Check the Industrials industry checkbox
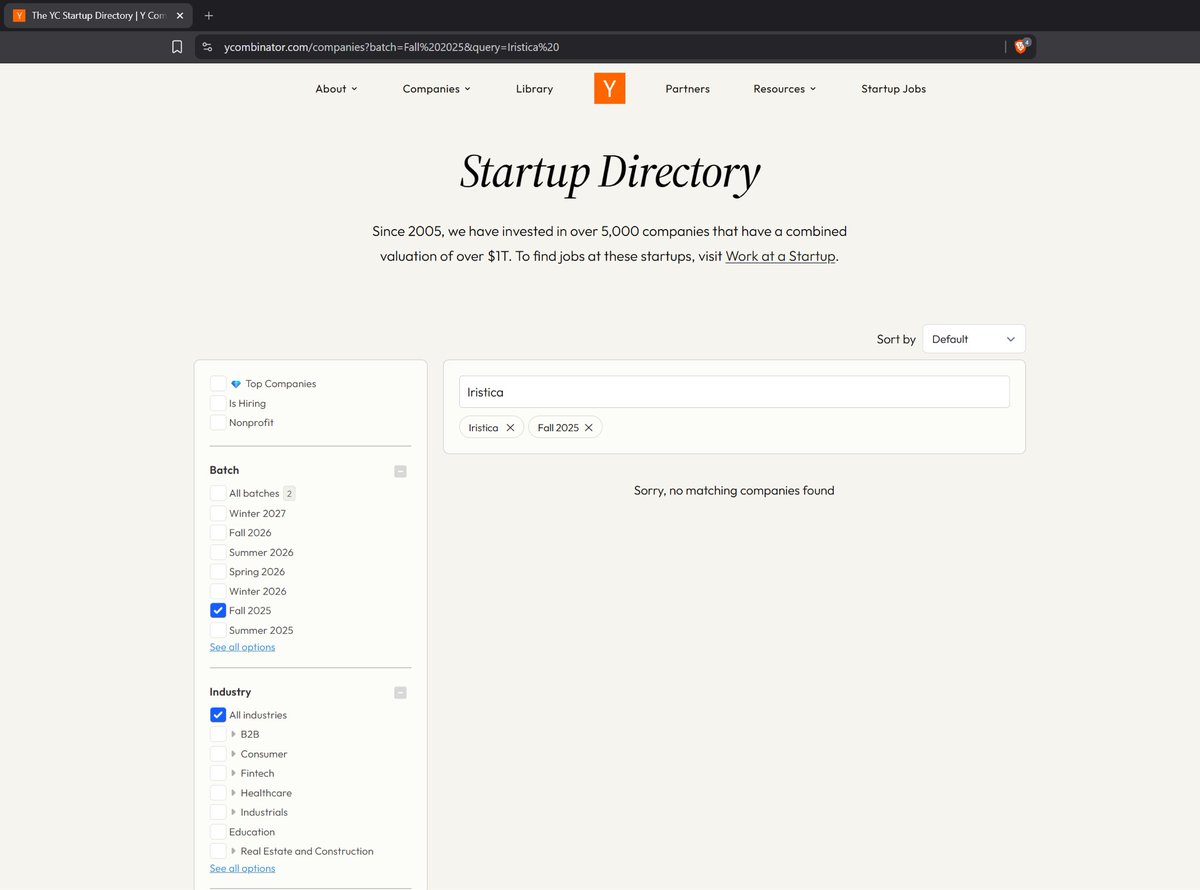The width and height of the screenshot is (1200, 890). 218,812
